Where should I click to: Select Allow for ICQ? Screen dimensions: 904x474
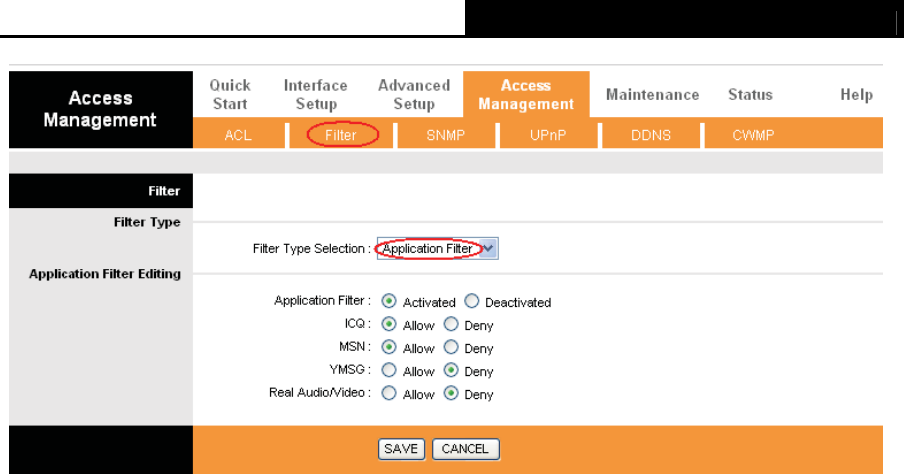(x=389, y=324)
